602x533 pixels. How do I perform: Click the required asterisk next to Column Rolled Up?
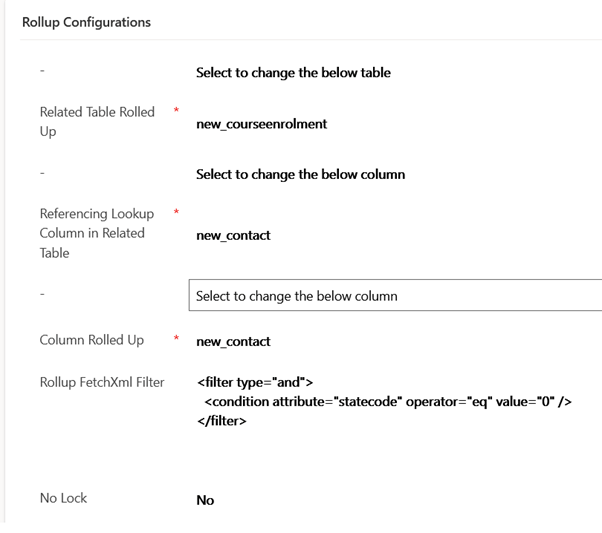coord(177,338)
